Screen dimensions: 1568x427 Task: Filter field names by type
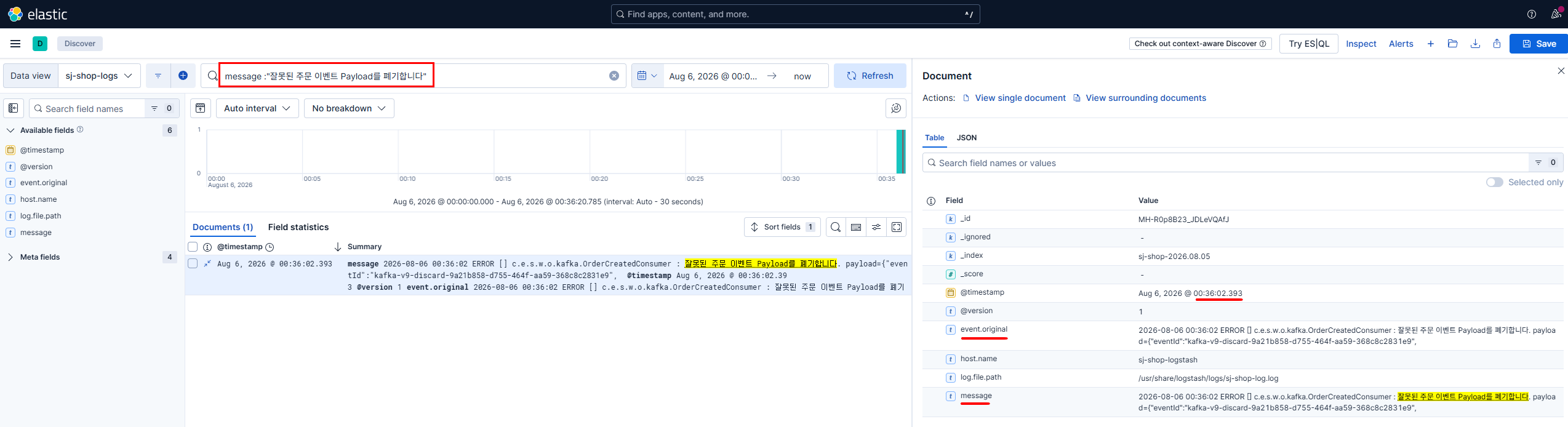162,108
